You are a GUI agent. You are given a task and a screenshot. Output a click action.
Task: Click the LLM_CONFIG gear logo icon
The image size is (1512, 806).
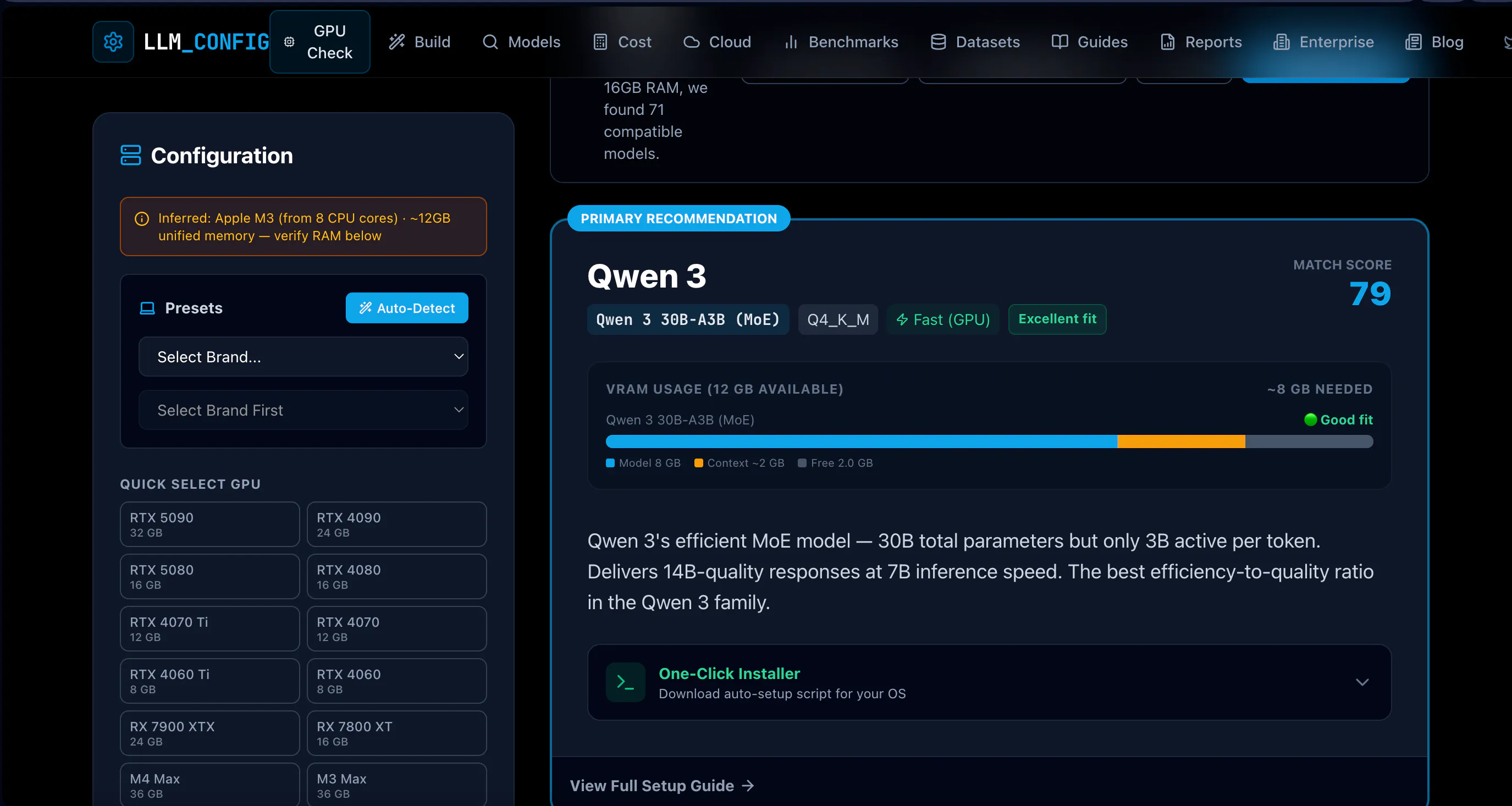coord(113,42)
